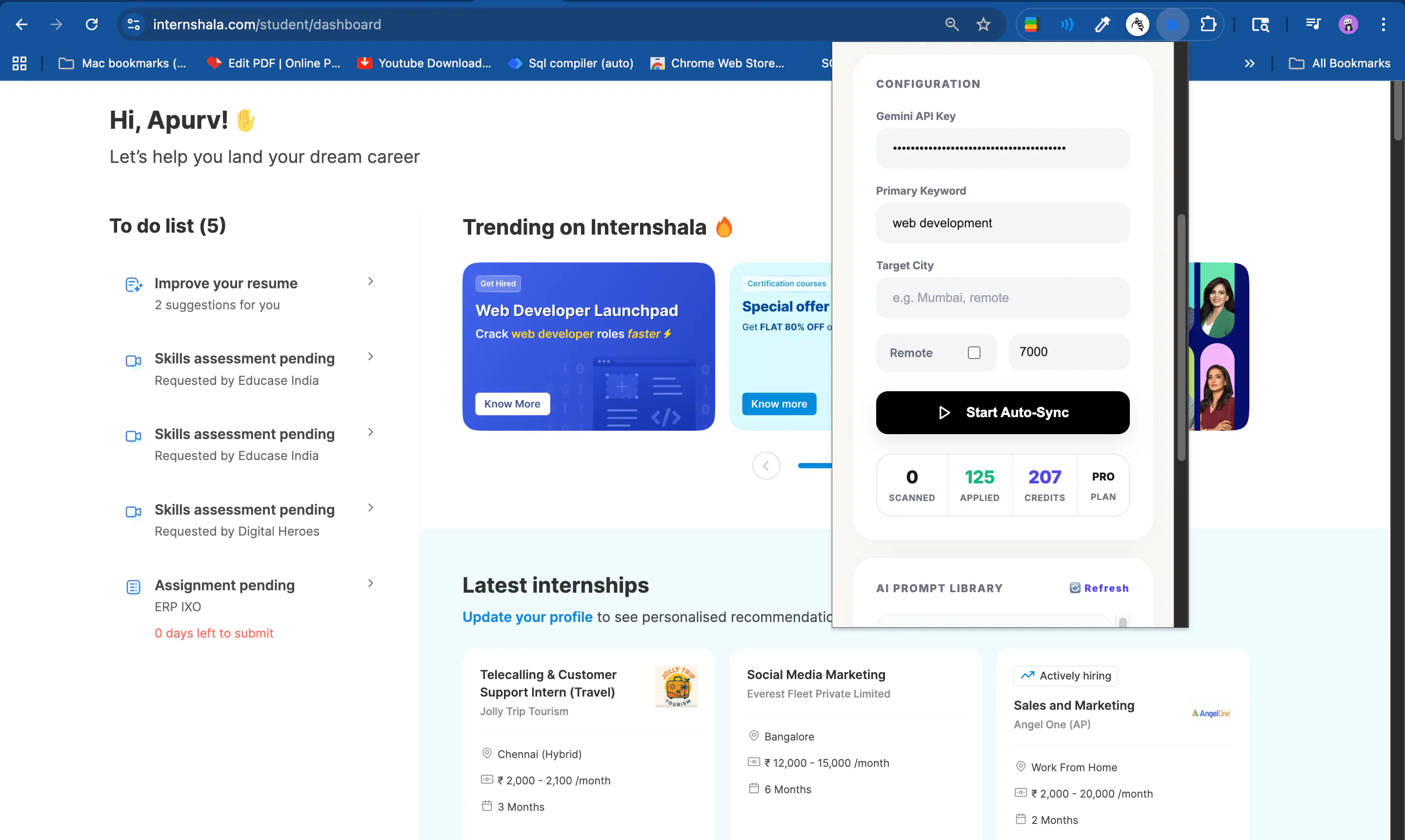The height and width of the screenshot is (840, 1405).
Task: Click the trending carousel progress indicator
Action: tap(815, 465)
